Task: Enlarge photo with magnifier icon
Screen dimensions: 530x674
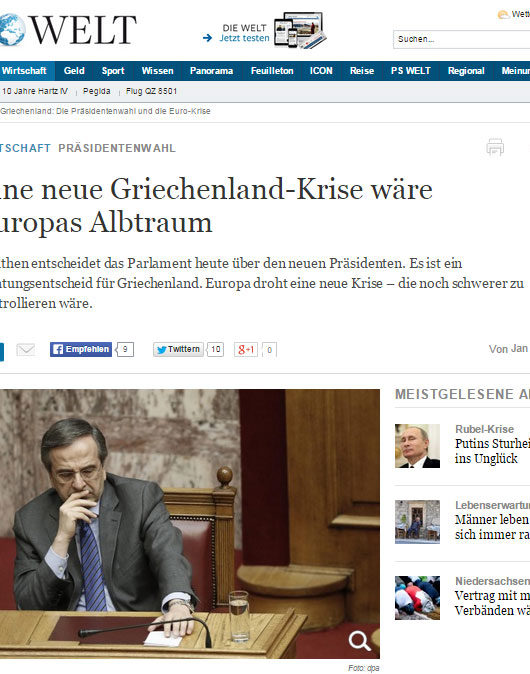Action: click(x=359, y=640)
